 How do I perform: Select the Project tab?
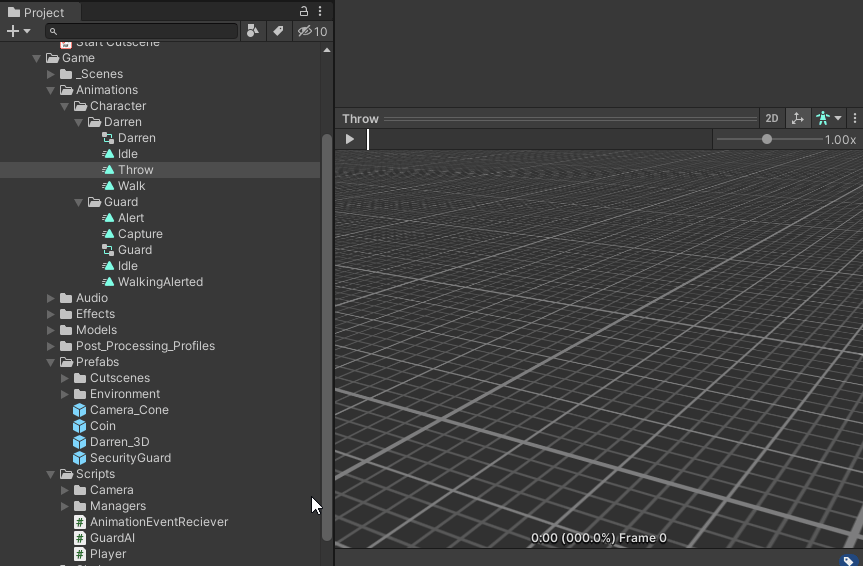coord(36,12)
